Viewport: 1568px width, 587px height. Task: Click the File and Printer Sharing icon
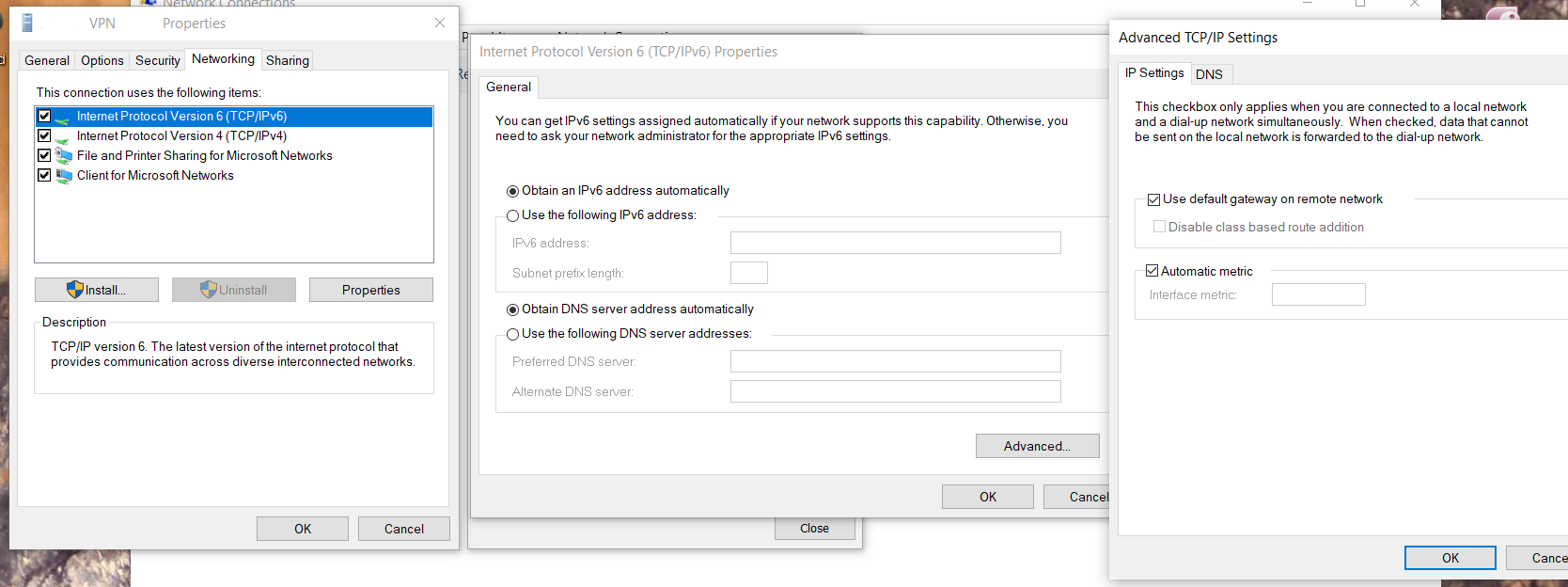63,156
